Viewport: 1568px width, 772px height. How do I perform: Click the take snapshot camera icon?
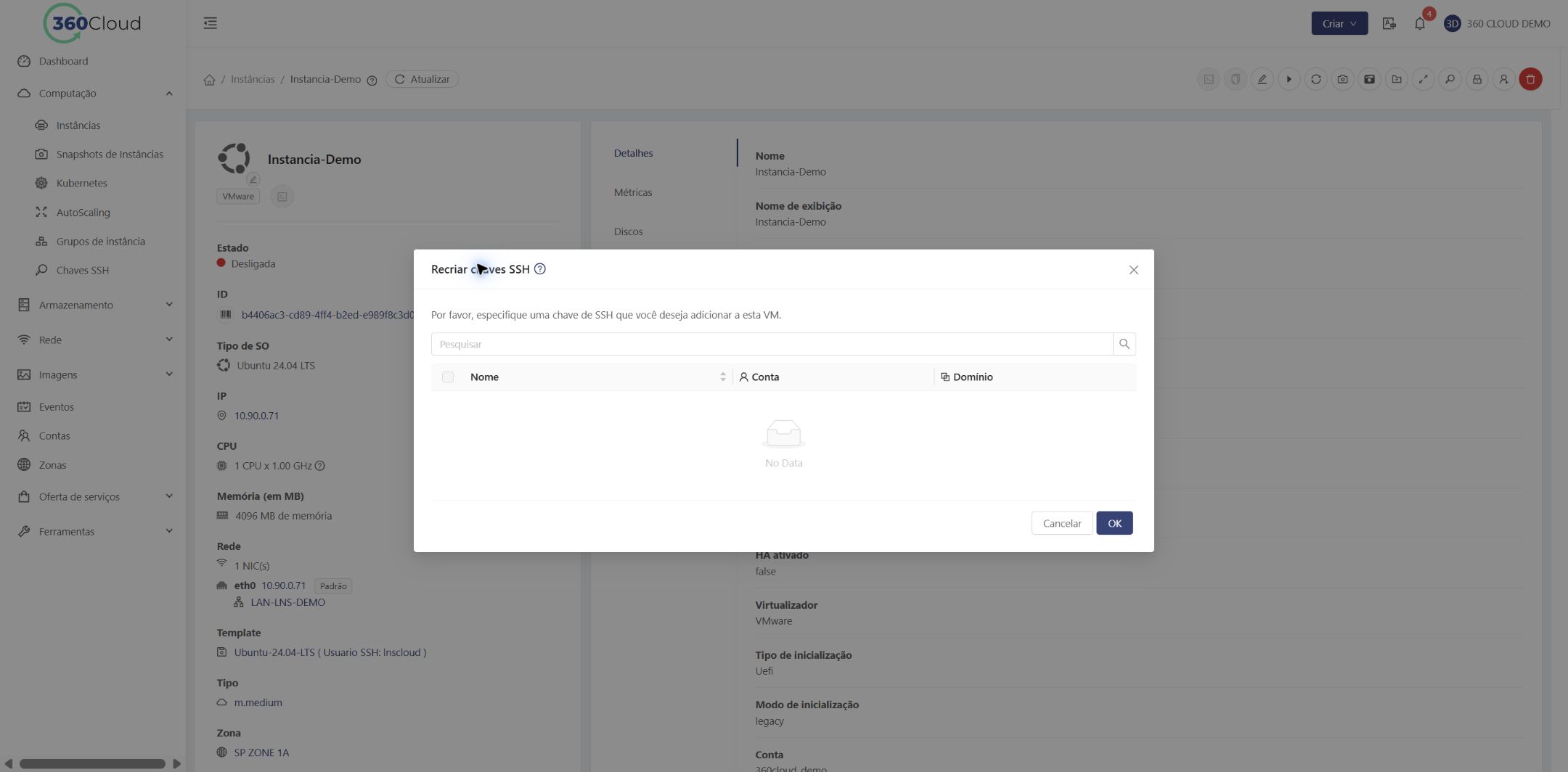1342,79
